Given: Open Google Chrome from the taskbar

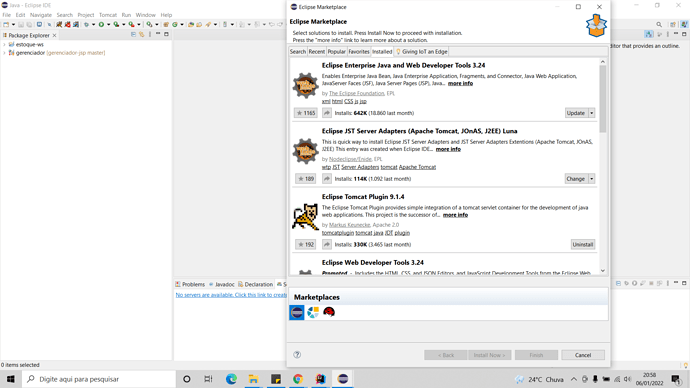Looking at the screenshot, I should click(298, 379).
